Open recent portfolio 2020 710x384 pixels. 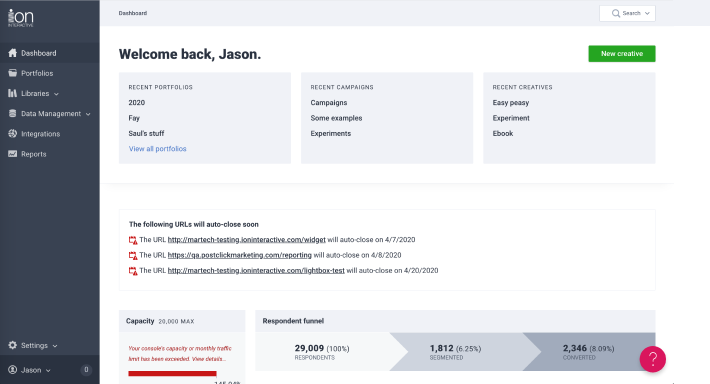pos(136,102)
